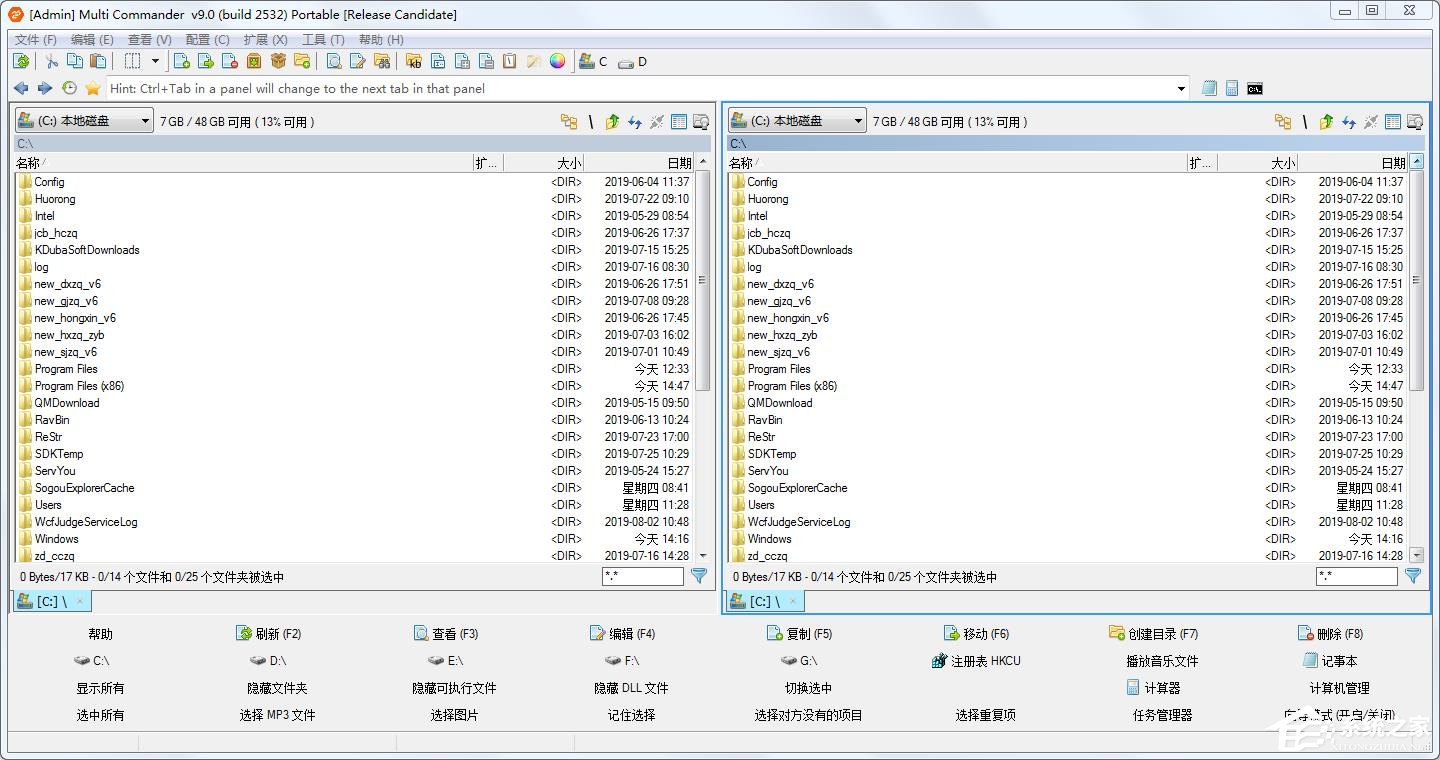The width and height of the screenshot is (1440, 760).
Task: Select the right panel [C:] \ tab
Action: pos(764,601)
